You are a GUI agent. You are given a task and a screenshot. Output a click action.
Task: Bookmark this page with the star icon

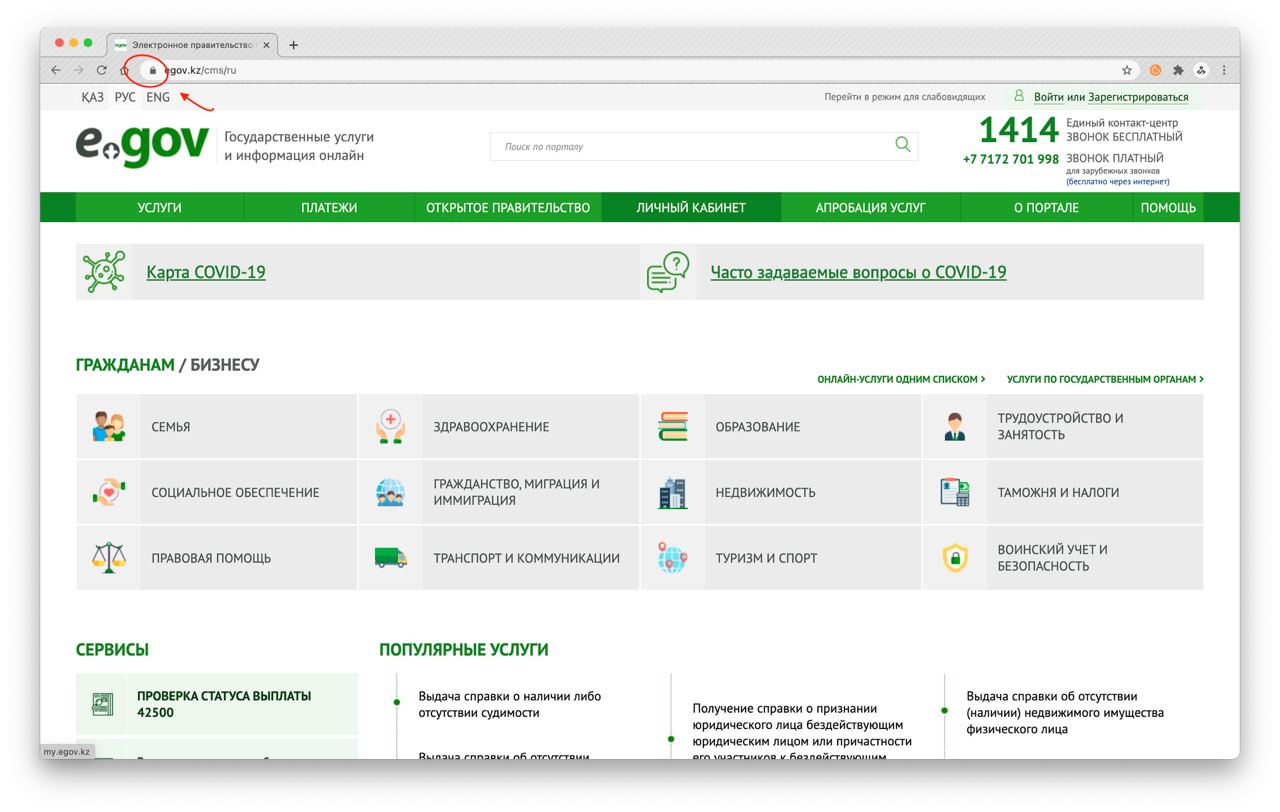(x=1127, y=70)
